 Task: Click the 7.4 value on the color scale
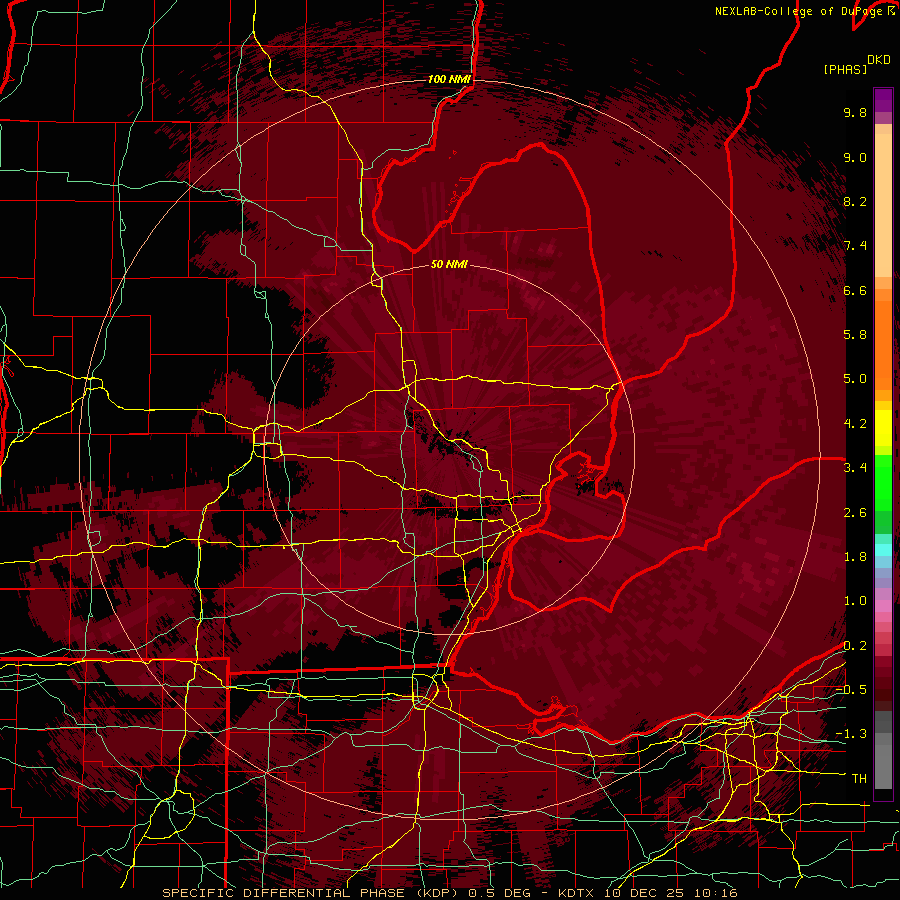click(x=855, y=246)
